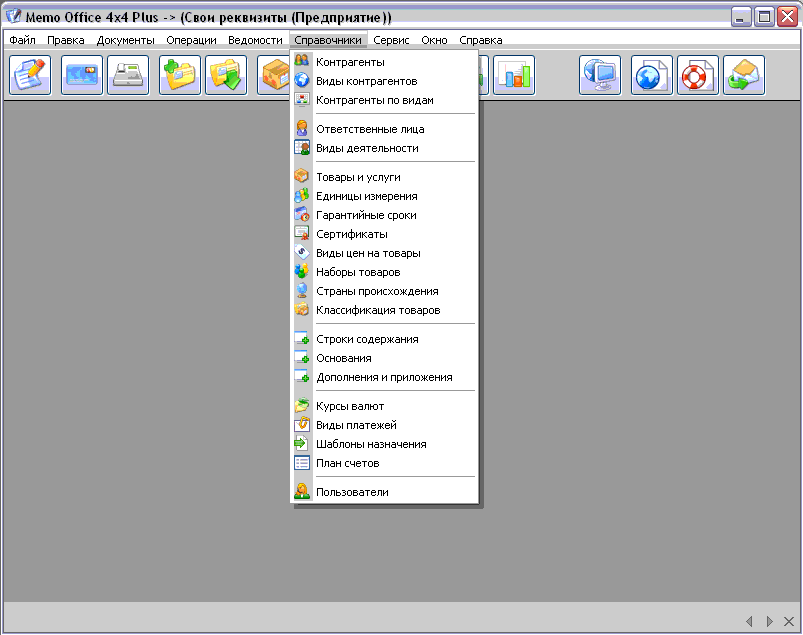Click the right arrow in bottom bar
This screenshot has height=635, width=803.
click(x=769, y=621)
